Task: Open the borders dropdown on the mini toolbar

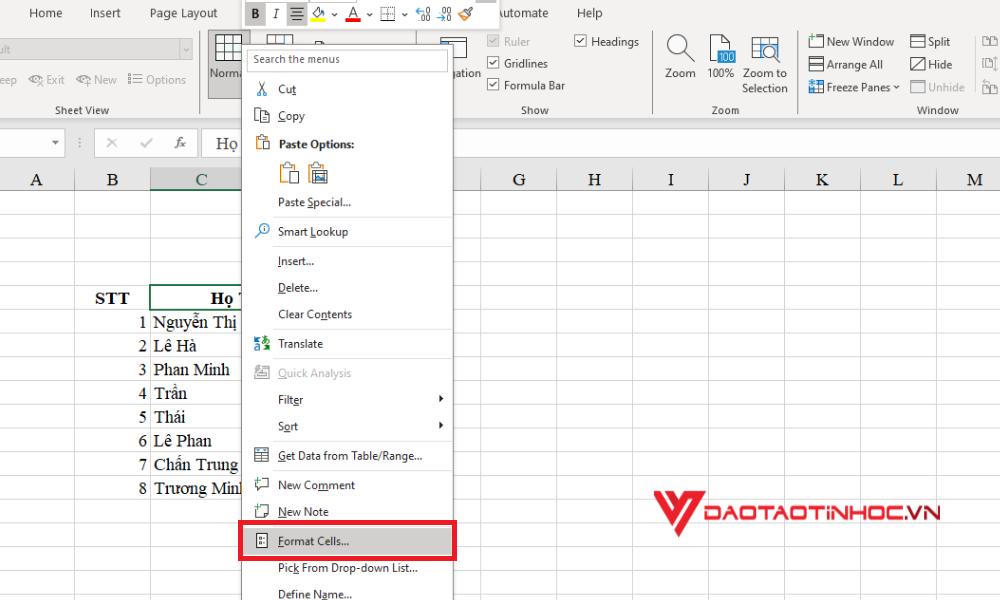Action: [403, 13]
